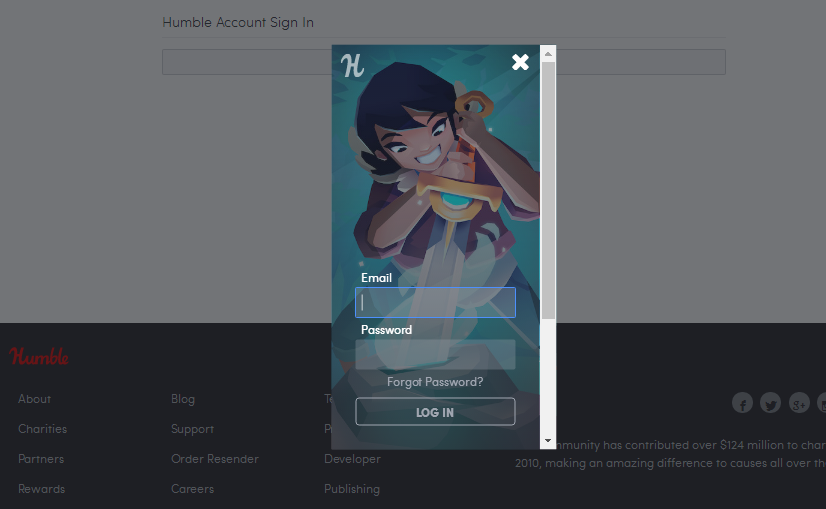The width and height of the screenshot is (826, 509).
Task: Open the Google Plus social icon
Action: (799, 403)
